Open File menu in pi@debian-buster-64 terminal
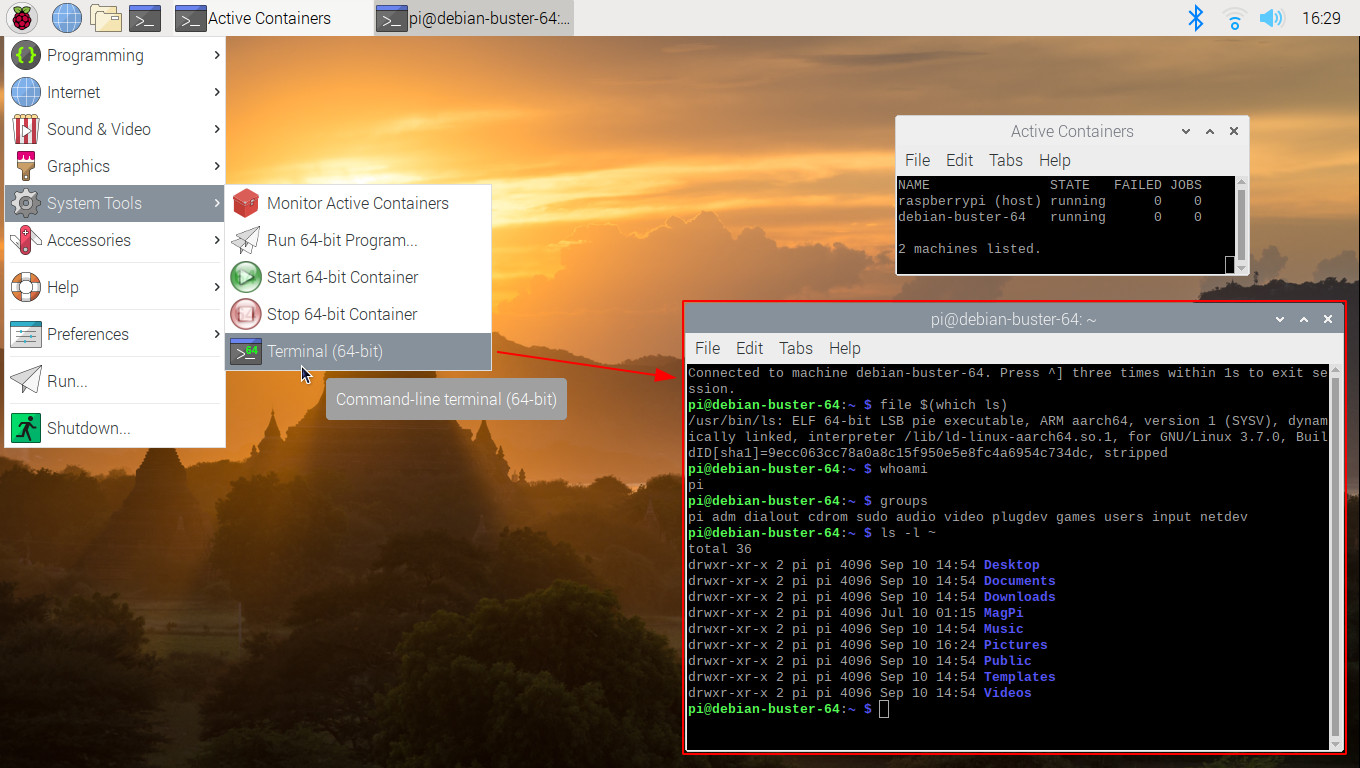Viewport: 1360px width, 768px height. 707,348
